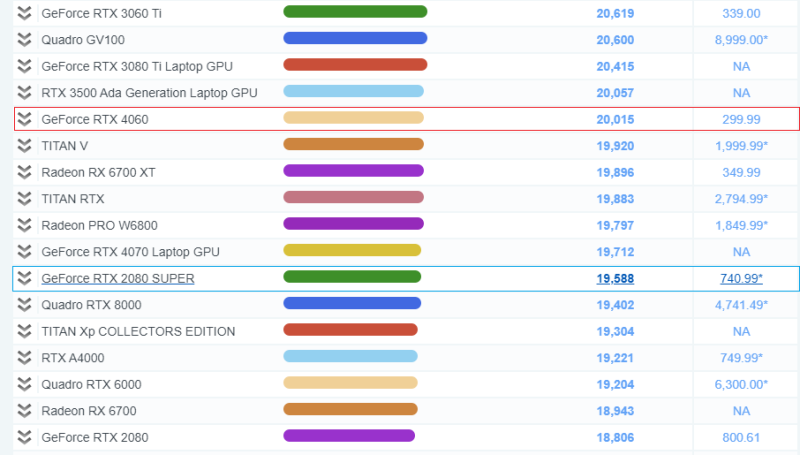The width and height of the screenshot is (800, 455).
Task: Expand GeForce RTX 2080 SUPER row chevron
Action: (x=24, y=279)
